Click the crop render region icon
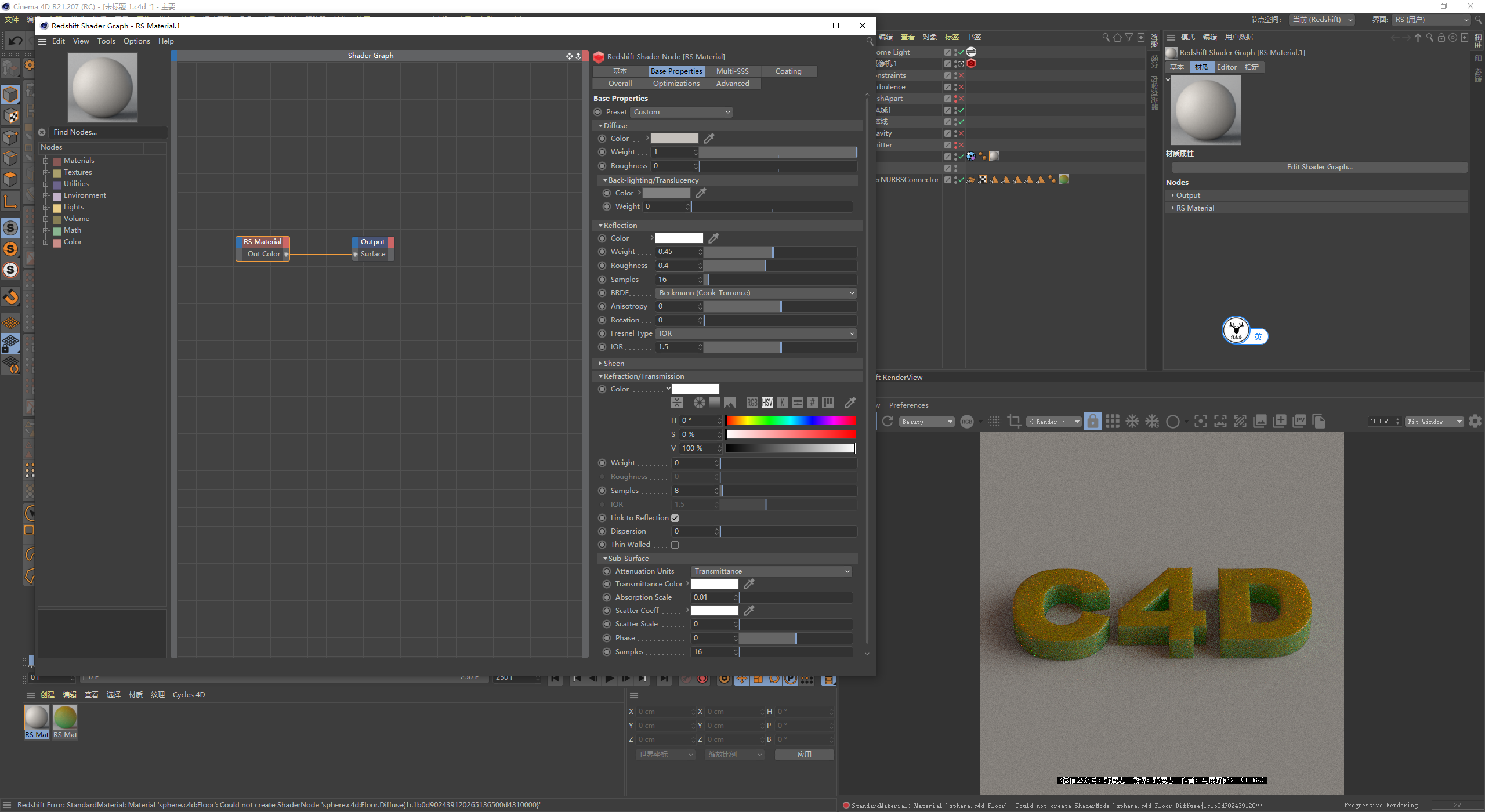 pyautogui.click(x=1014, y=422)
